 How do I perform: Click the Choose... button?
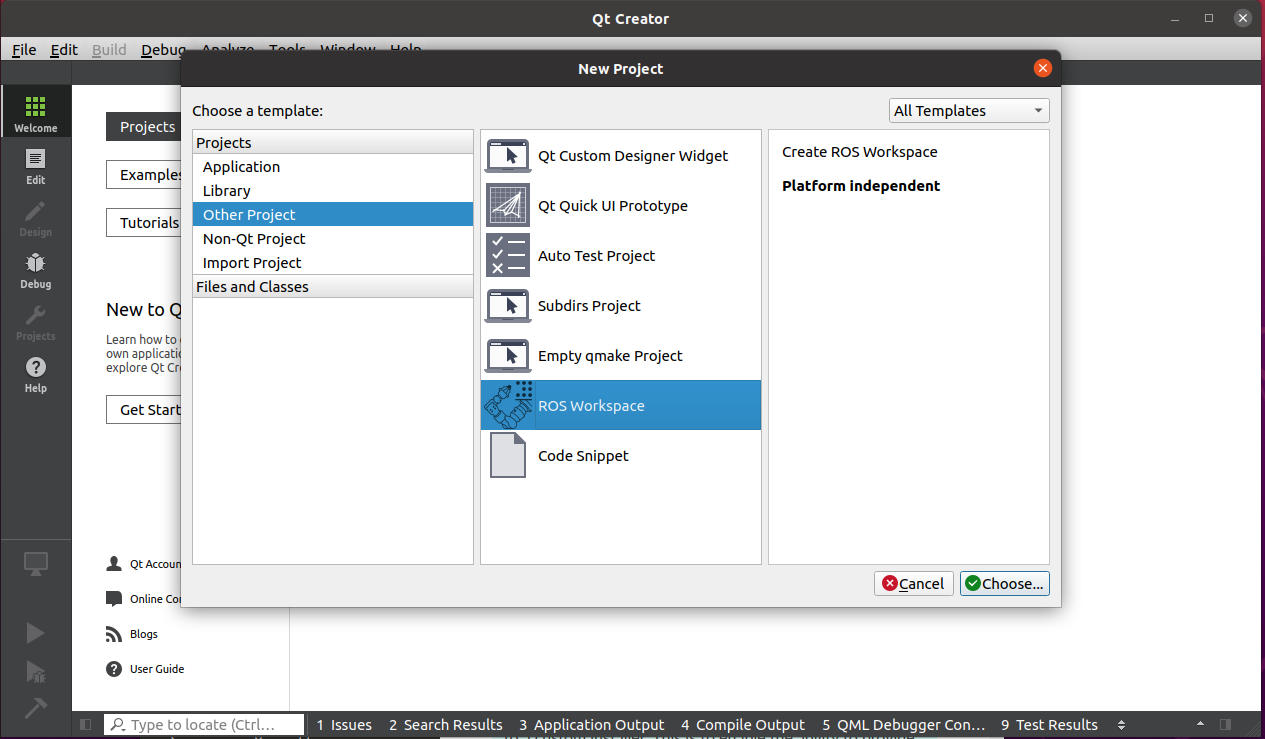click(x=1005, y=584)
